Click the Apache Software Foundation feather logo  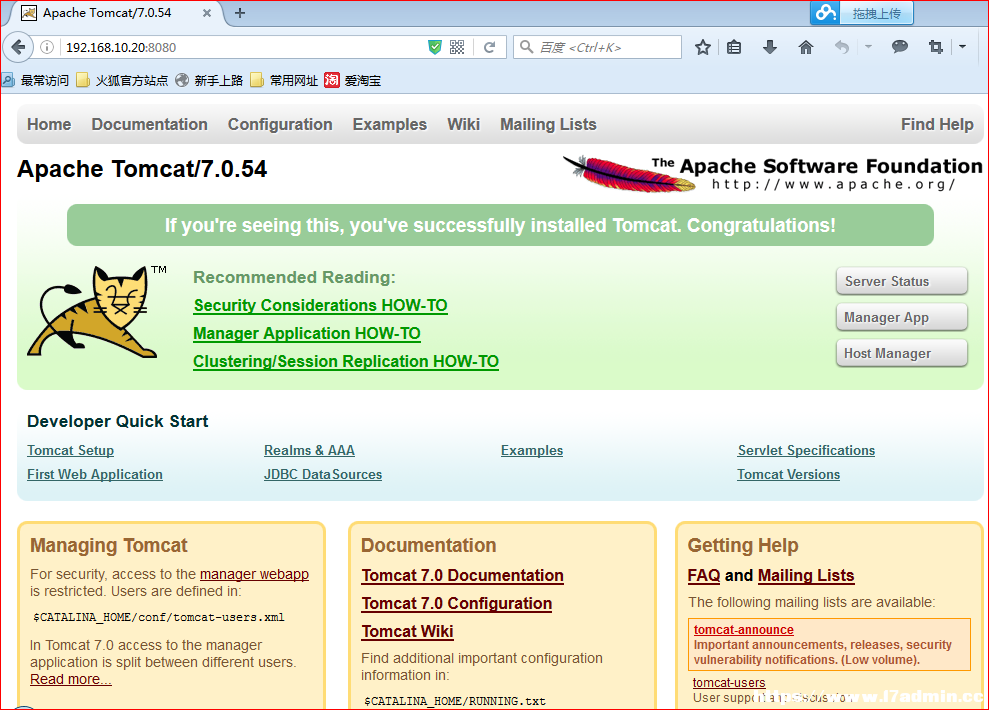coord(773,173)
